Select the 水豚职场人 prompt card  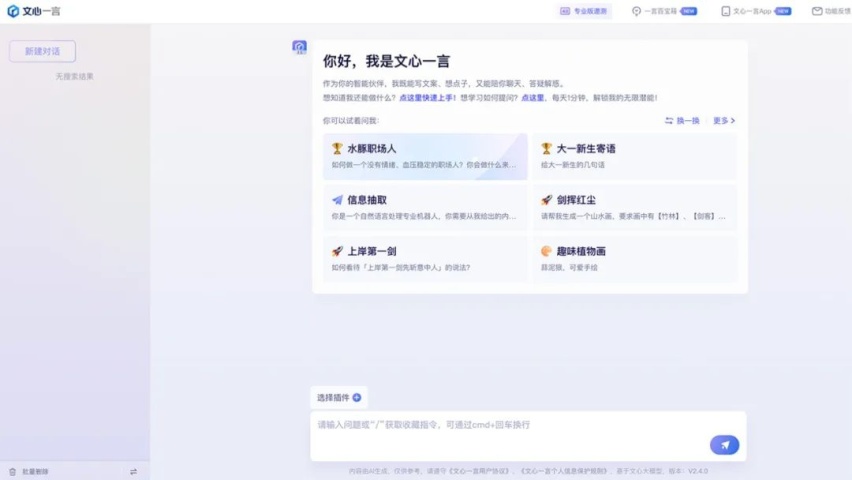tap(425, 157)
